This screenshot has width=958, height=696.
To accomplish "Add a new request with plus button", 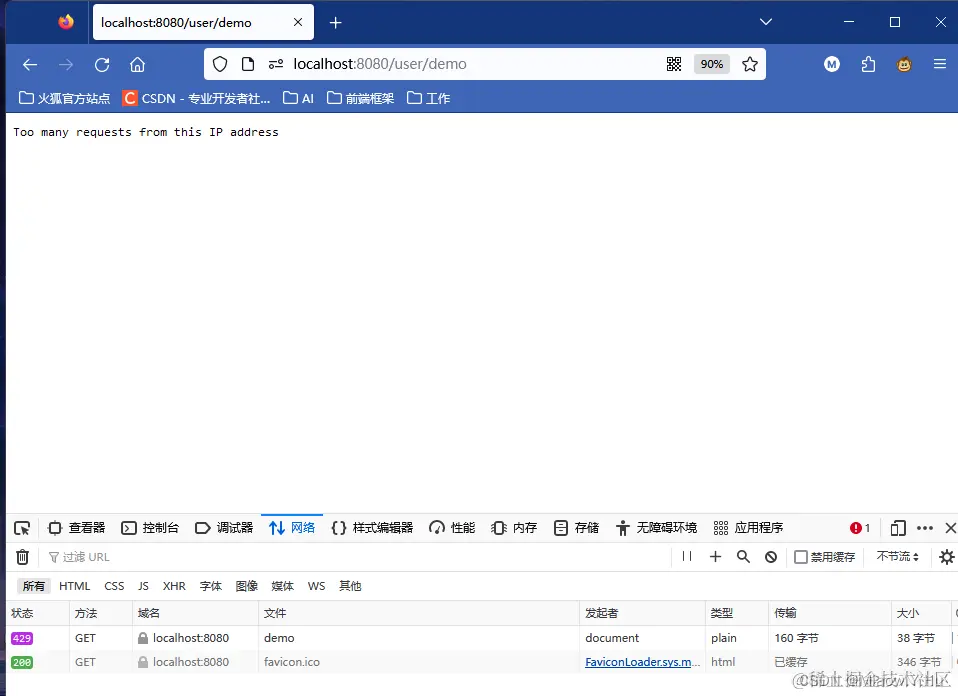I will point(716,557).
